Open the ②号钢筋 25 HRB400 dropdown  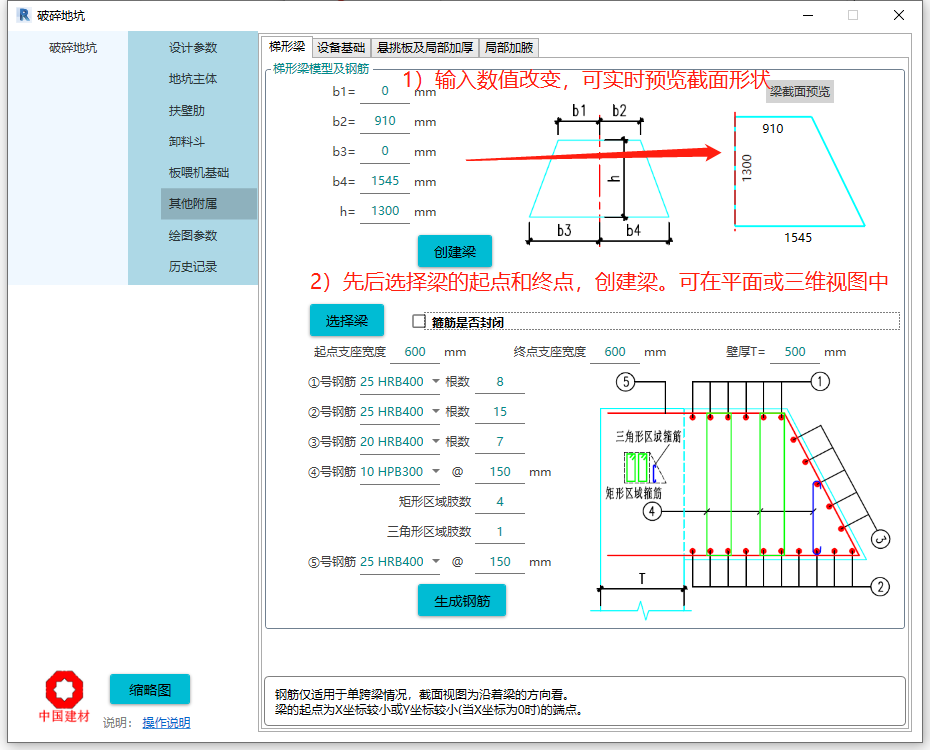coord(399,411)
